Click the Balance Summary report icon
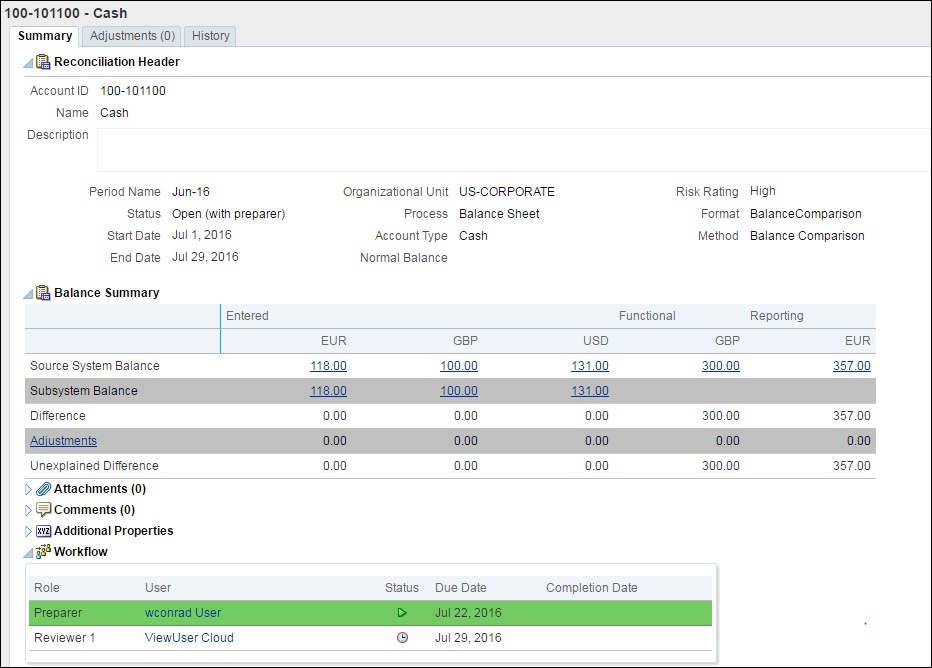 point(41,292)
